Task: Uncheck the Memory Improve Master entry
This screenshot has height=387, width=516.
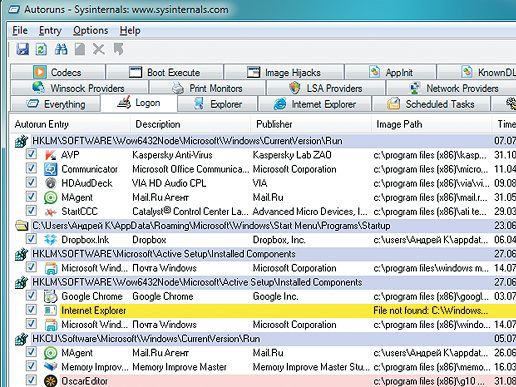Action: pos(31,366)
